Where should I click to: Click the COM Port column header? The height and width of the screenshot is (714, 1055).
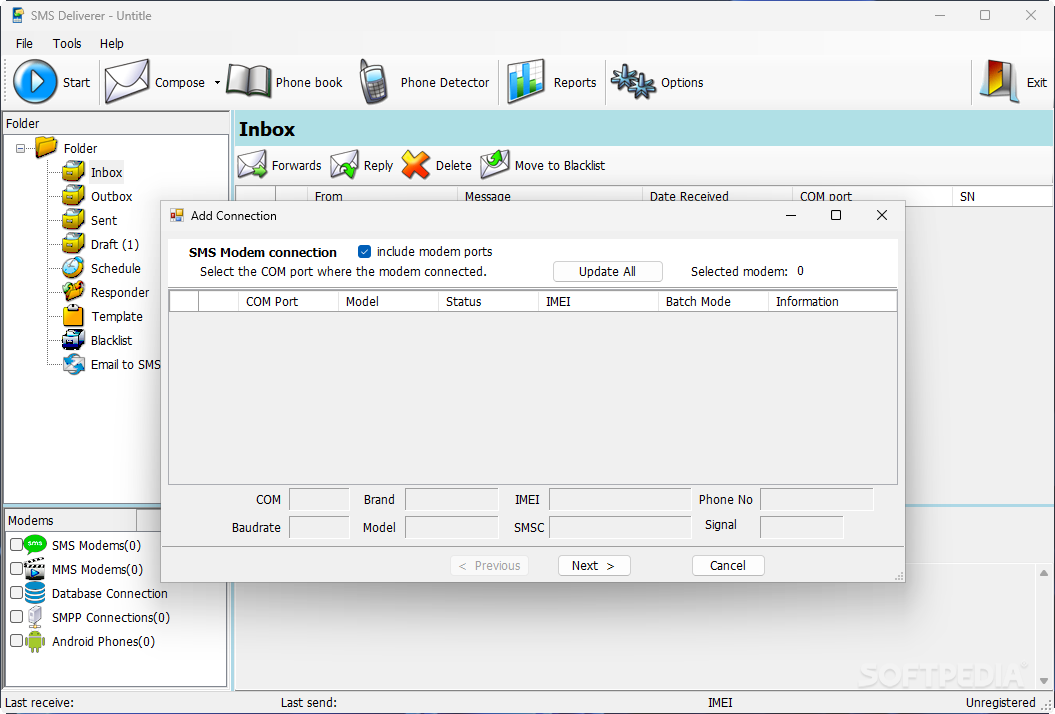point(288,301)
